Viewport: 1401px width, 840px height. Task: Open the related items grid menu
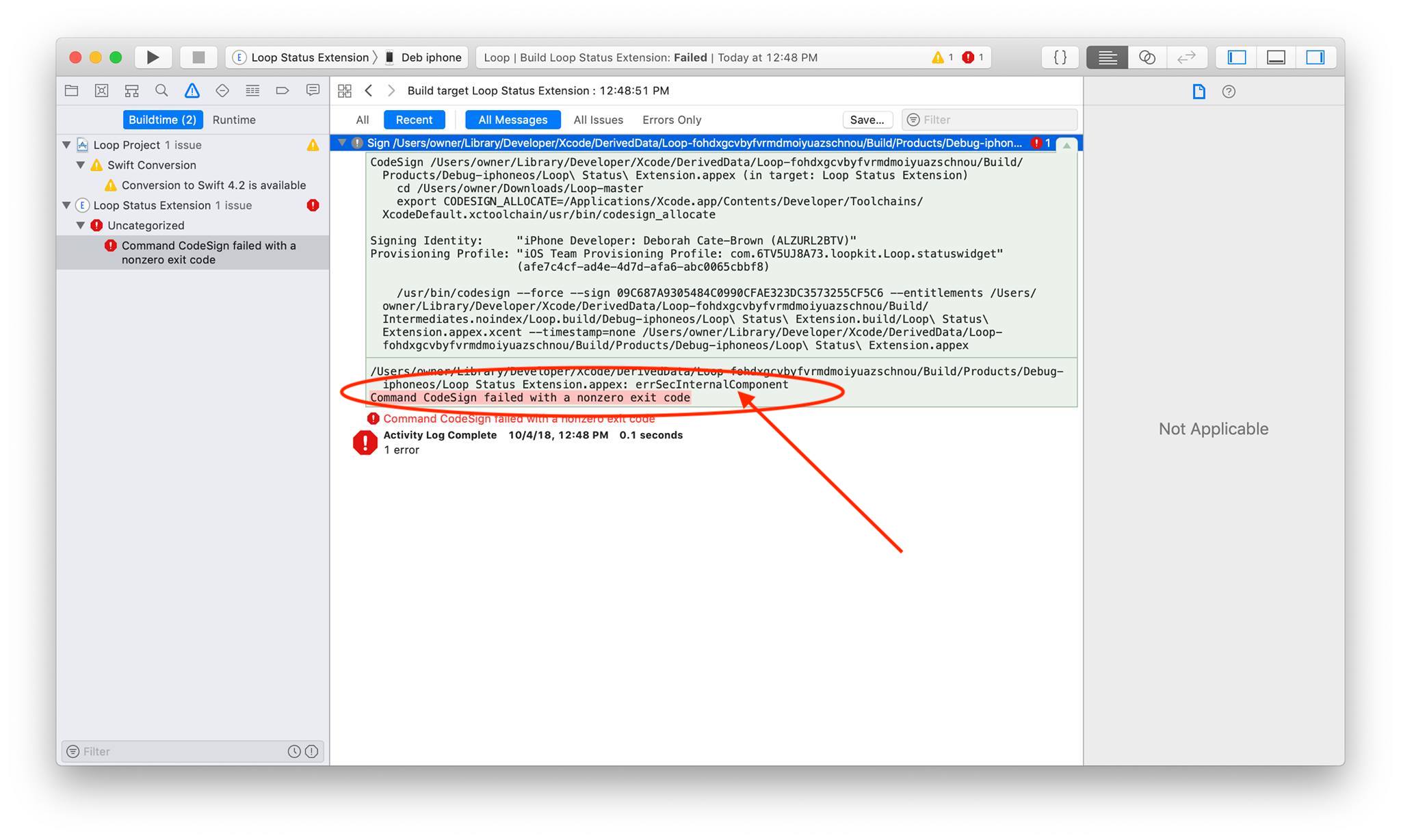coord(345,90)
